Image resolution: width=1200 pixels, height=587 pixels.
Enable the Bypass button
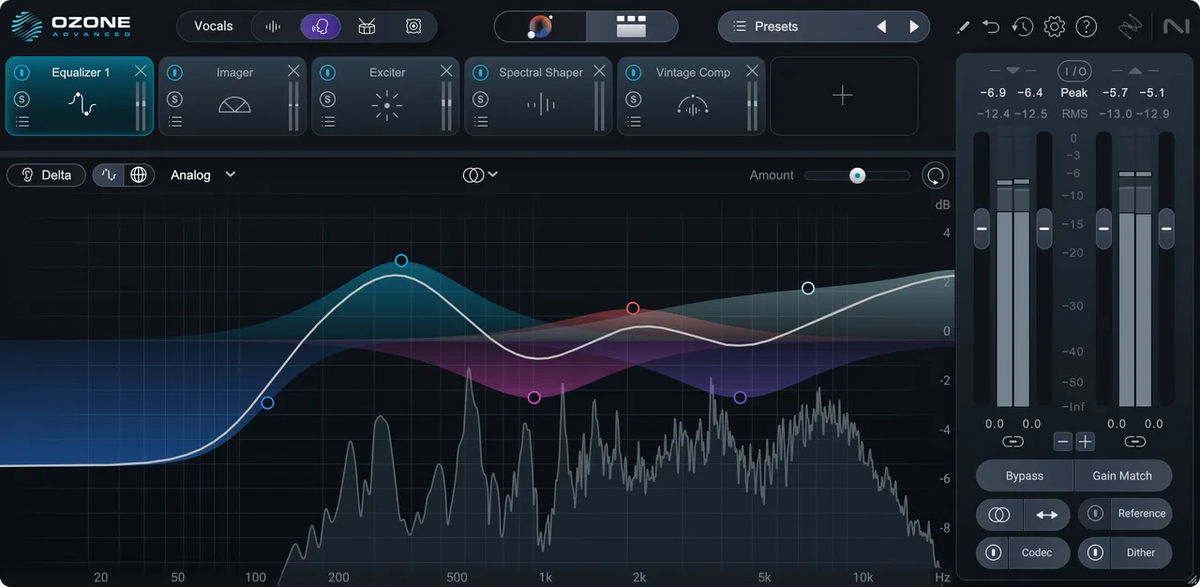[1023, 475]
